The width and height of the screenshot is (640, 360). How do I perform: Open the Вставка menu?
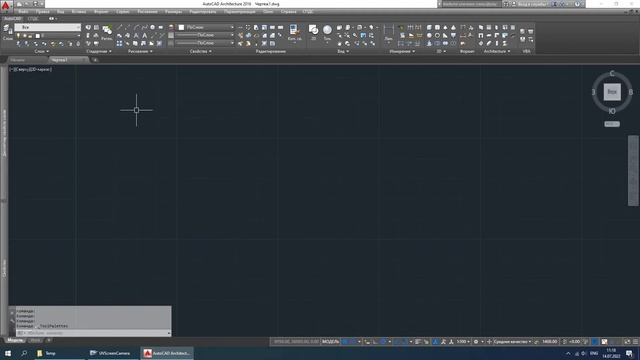79,12
